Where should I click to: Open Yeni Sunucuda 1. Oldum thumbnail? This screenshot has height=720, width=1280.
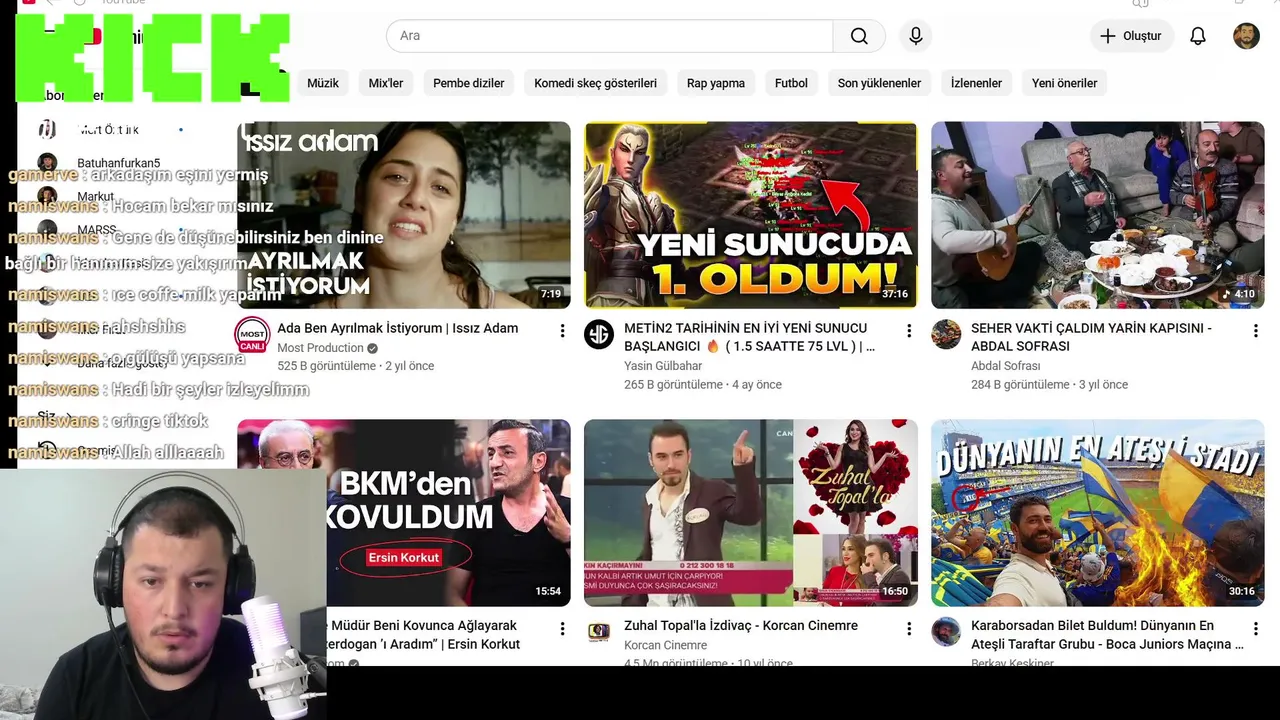pyautogui.click(x=751, y=215)
